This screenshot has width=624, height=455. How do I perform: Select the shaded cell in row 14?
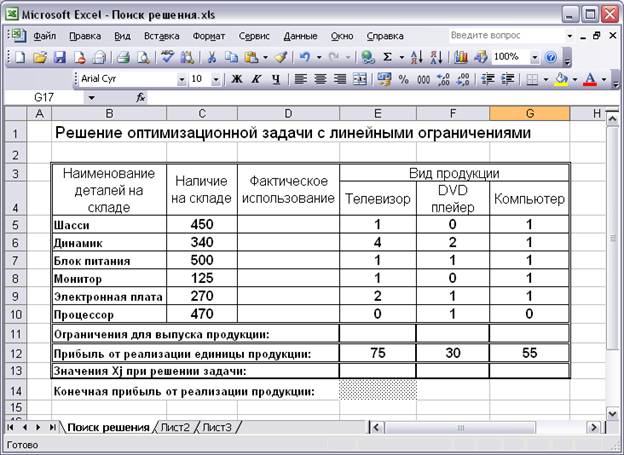coord(378,390)
